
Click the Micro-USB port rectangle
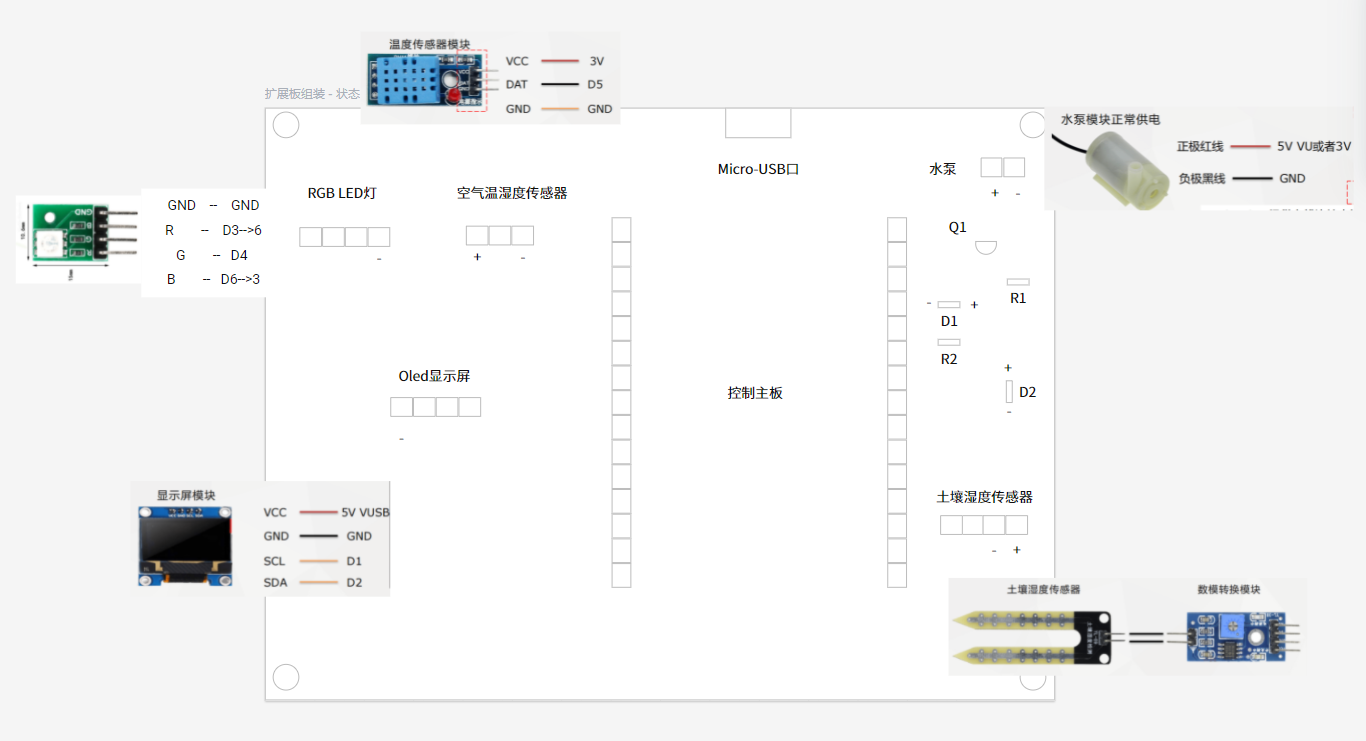758,123
